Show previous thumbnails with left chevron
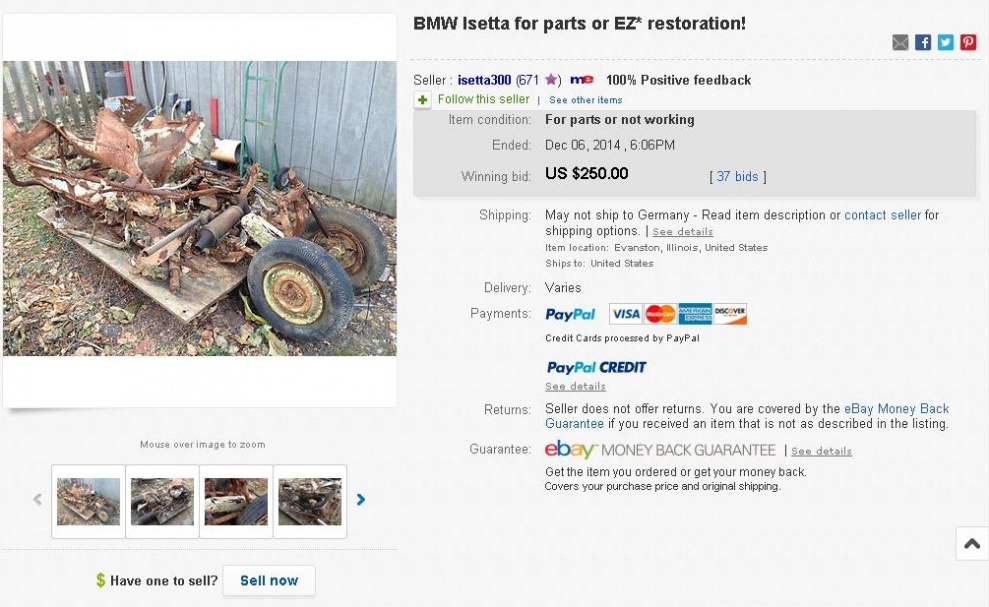This screenshot has width=989, height=607. (x=38, y=500)
